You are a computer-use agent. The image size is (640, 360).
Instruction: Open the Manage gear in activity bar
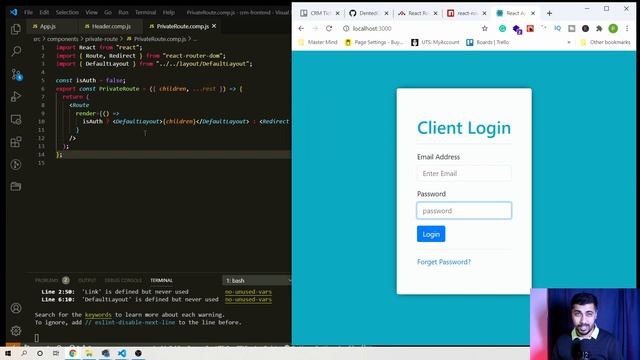pyautogui.click(x=16, y=331)
